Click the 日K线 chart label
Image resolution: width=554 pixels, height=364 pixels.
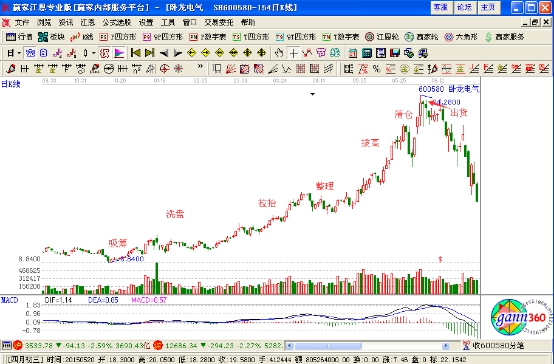click(x=11, y=84)
